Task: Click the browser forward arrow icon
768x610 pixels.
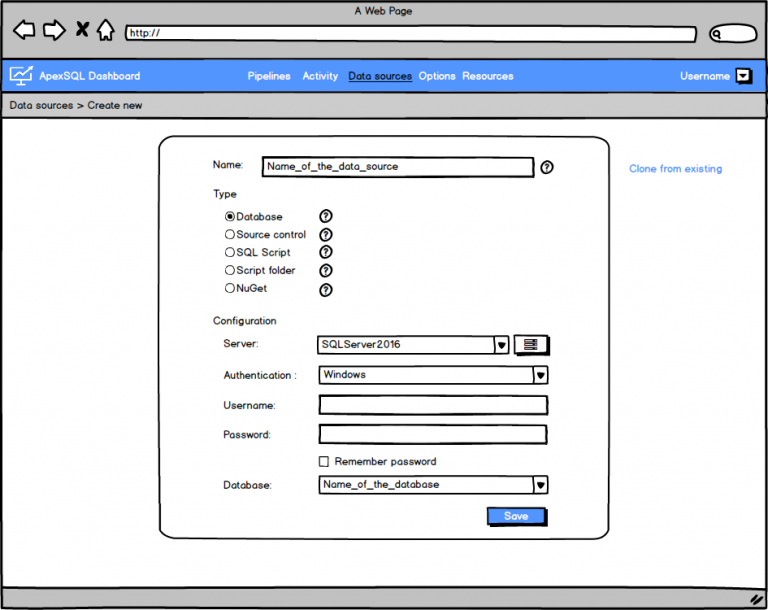Action: 54,30
